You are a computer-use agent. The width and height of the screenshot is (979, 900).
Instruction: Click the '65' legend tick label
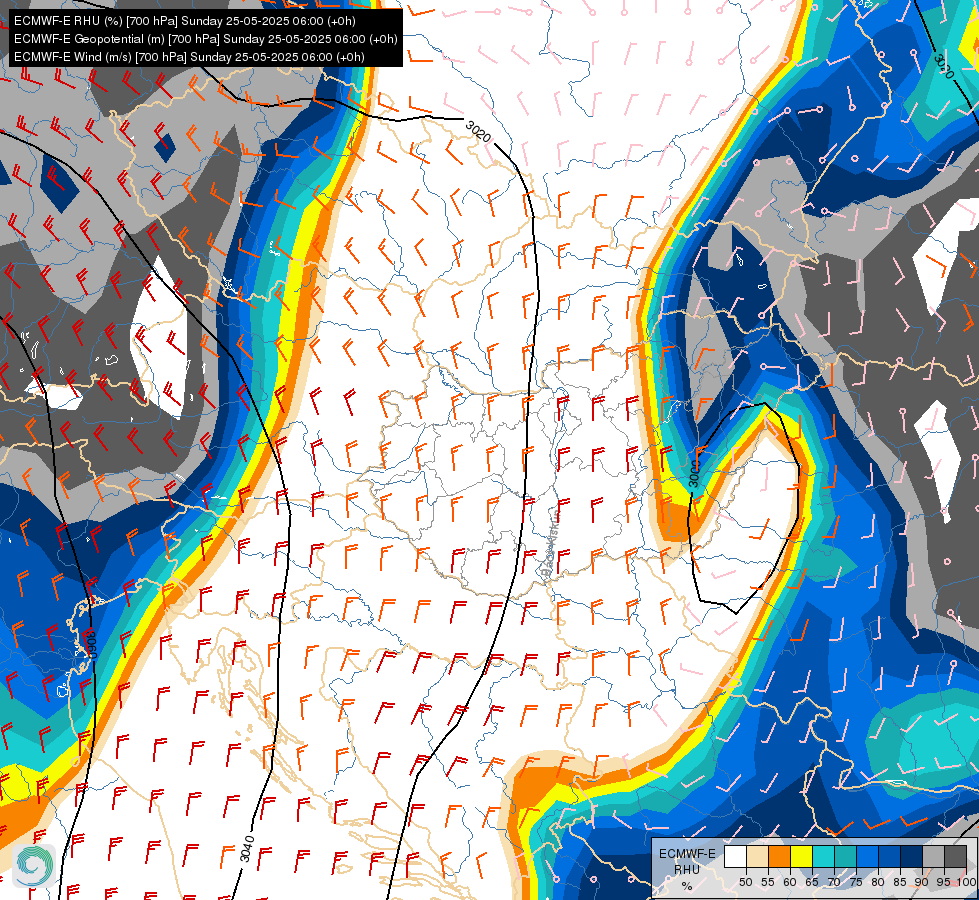coord(812,882)
